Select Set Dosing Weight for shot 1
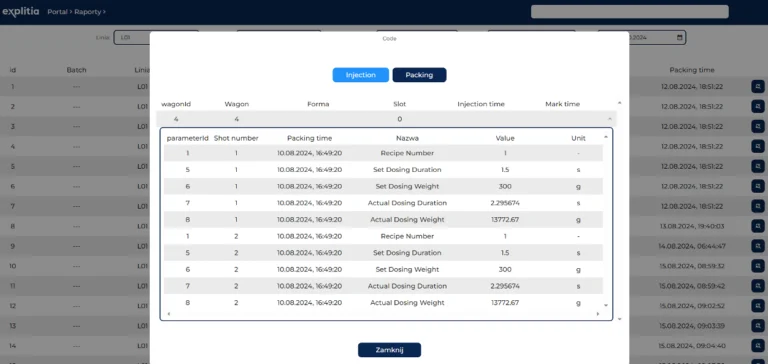Image resolution: width=768 pixels, height=364 pixels. click(384, 186)
